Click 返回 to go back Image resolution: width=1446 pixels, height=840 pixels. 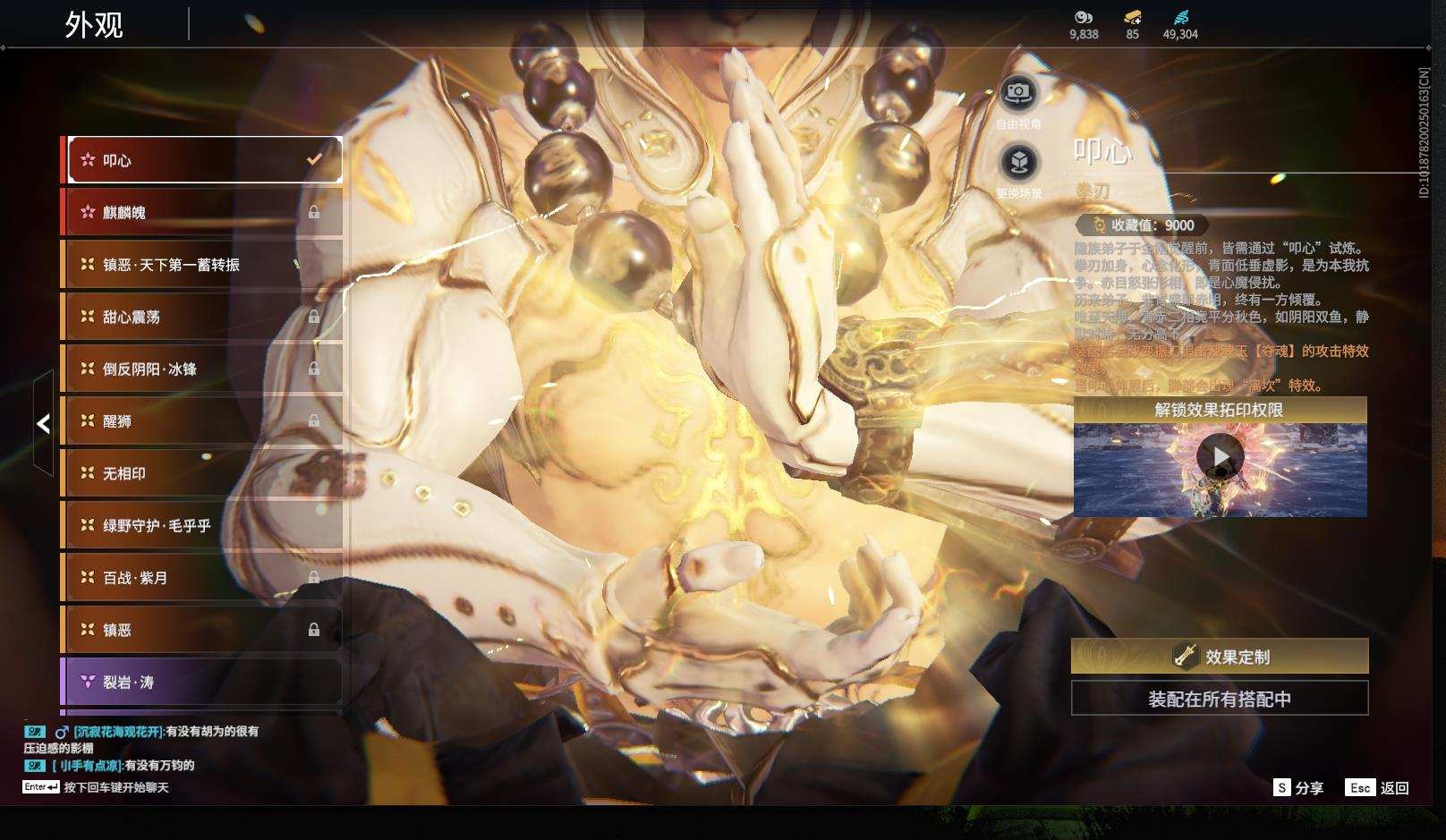click(1395, 788)
